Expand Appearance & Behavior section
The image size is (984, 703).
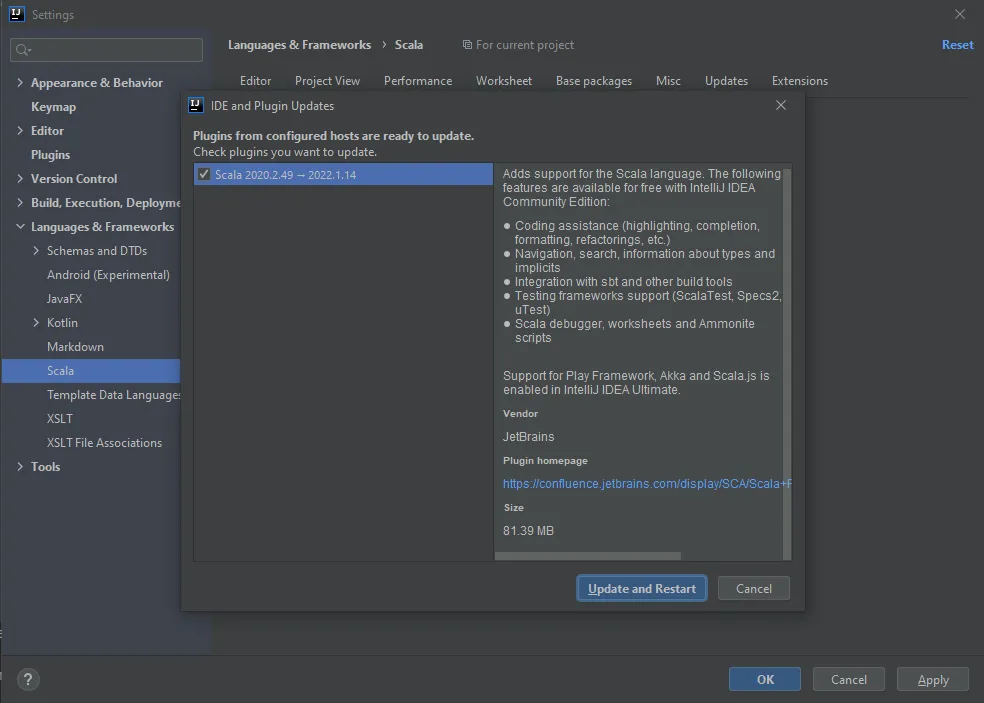coord(20,82)
